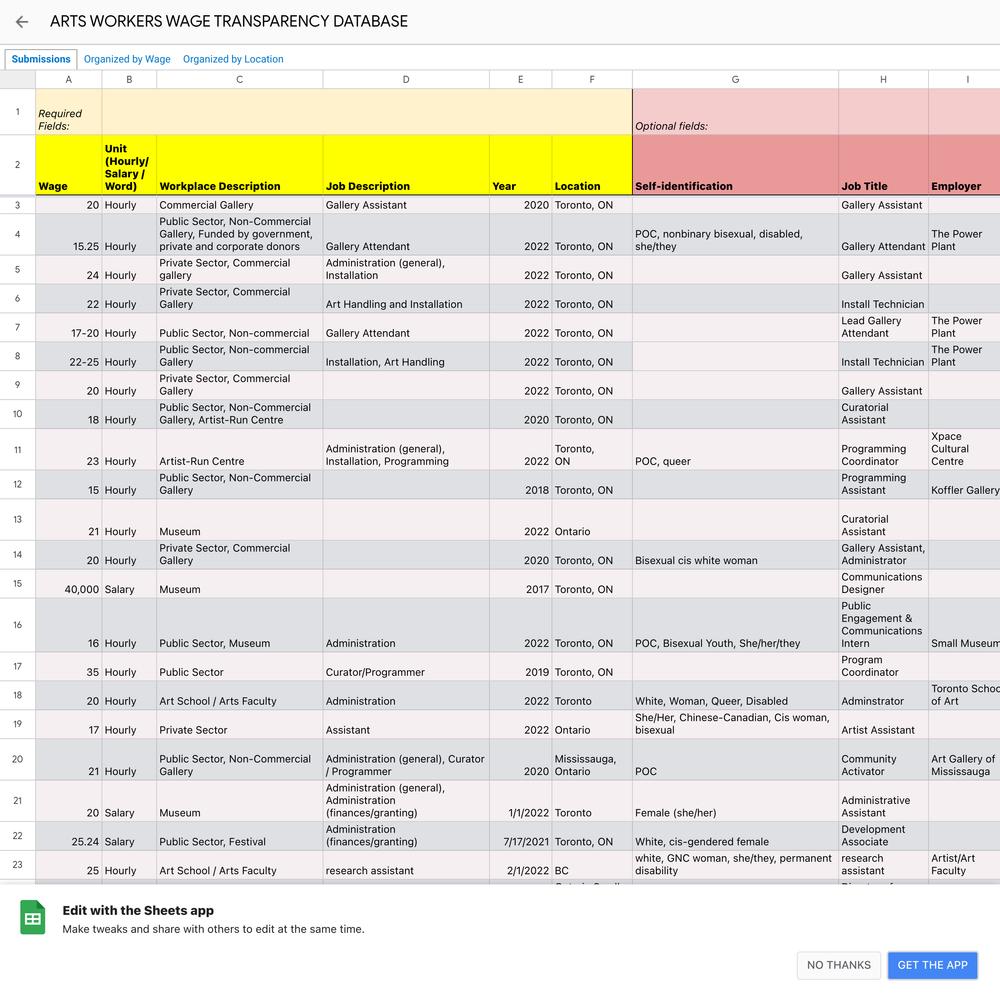Select the 2/1/2022 year cell
Screen dimensions: 1000x1000
(520, 865)
